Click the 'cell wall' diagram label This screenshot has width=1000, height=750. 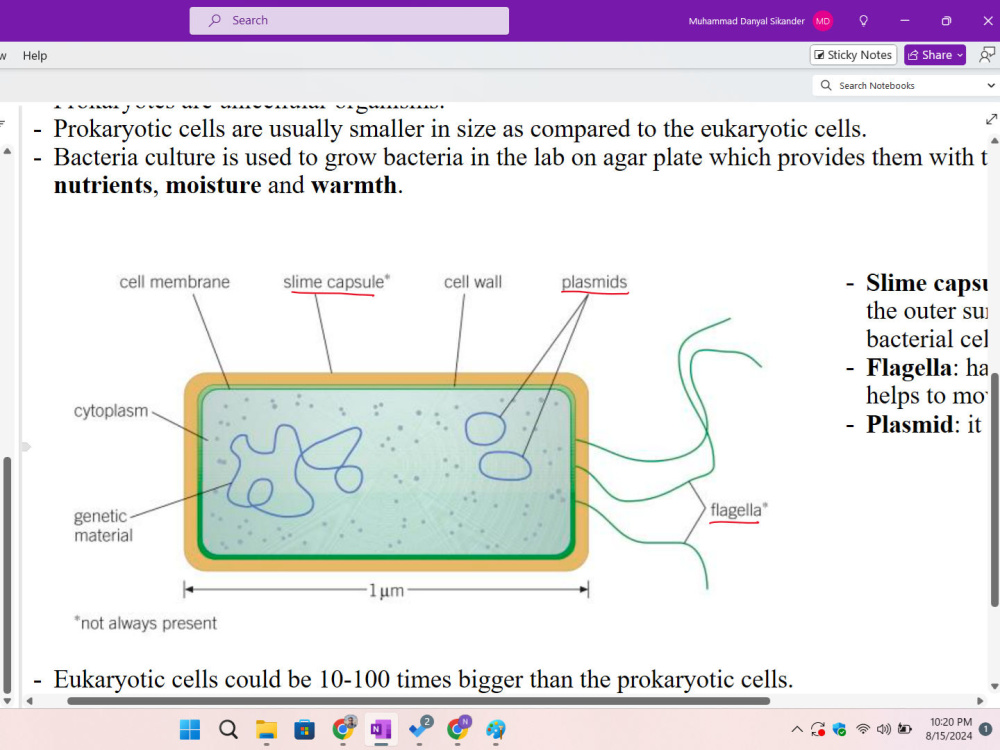tap(473, 282)
